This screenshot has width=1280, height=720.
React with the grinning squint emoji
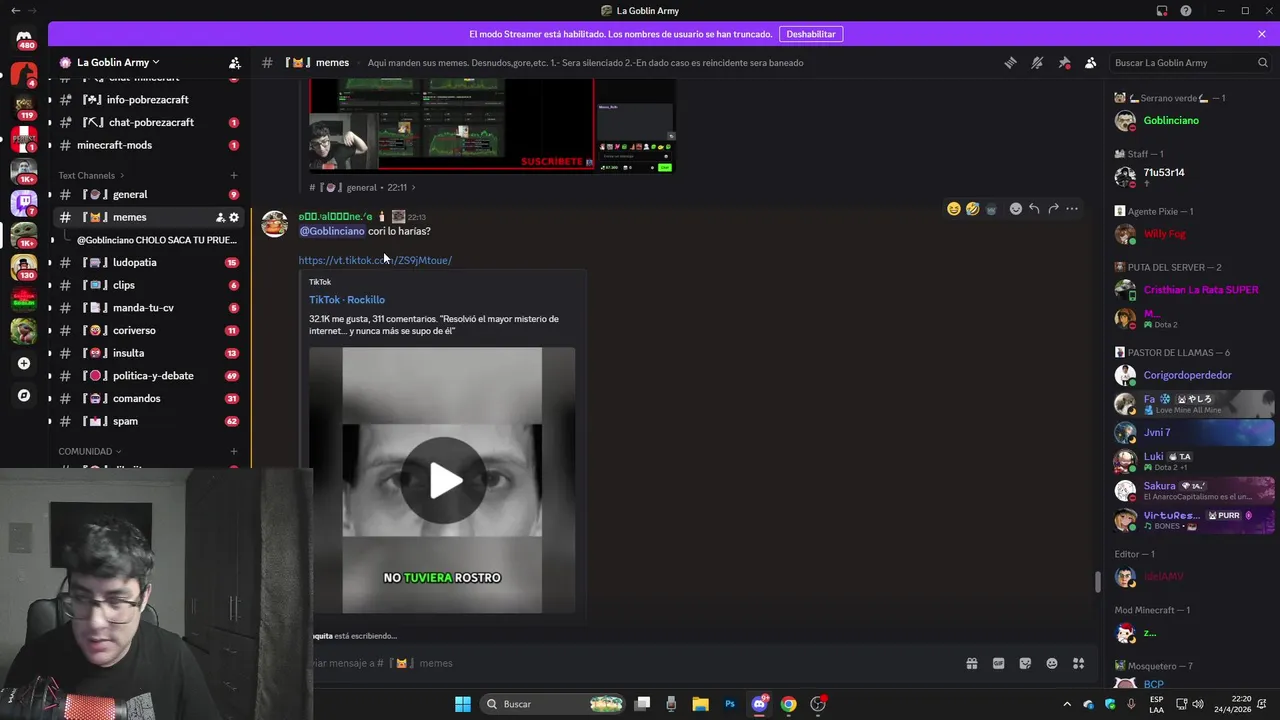tap(954, 209)
